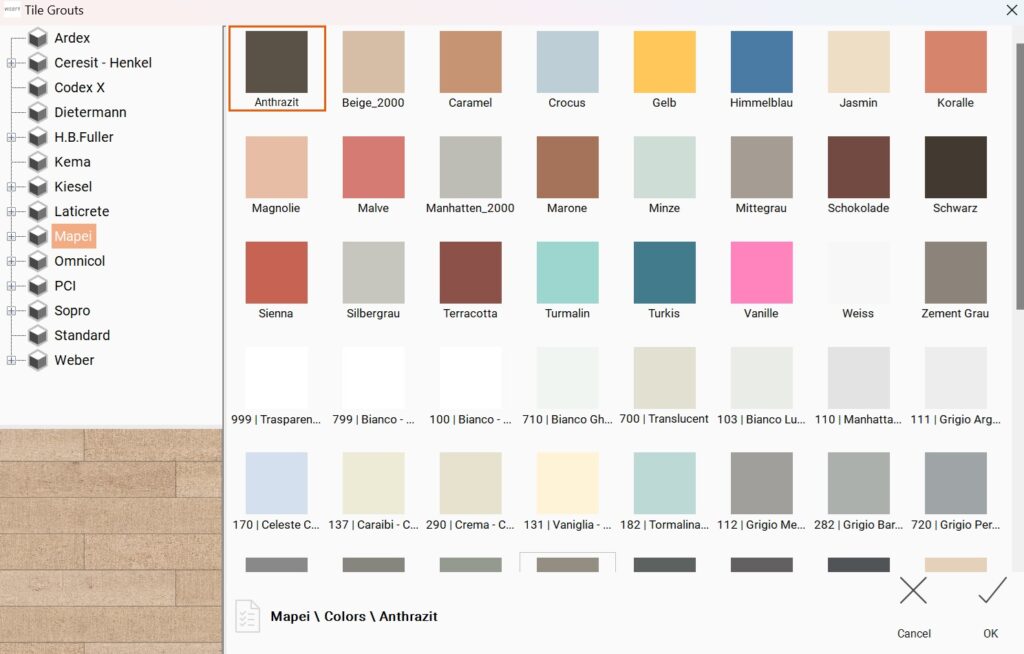Expand the H.B.Fuller tree node

(x=11, y=137)
